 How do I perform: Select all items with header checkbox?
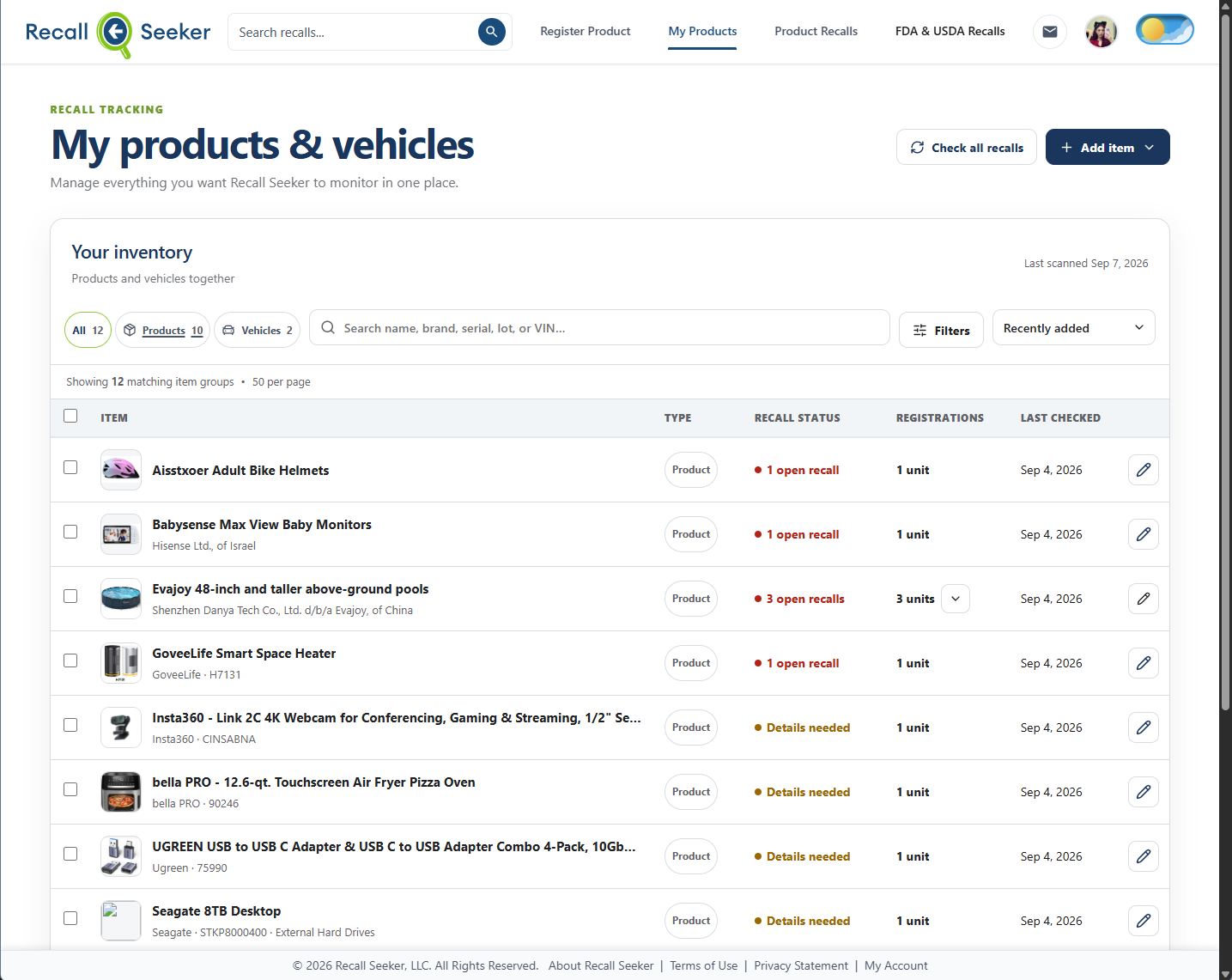coord(70,416)
